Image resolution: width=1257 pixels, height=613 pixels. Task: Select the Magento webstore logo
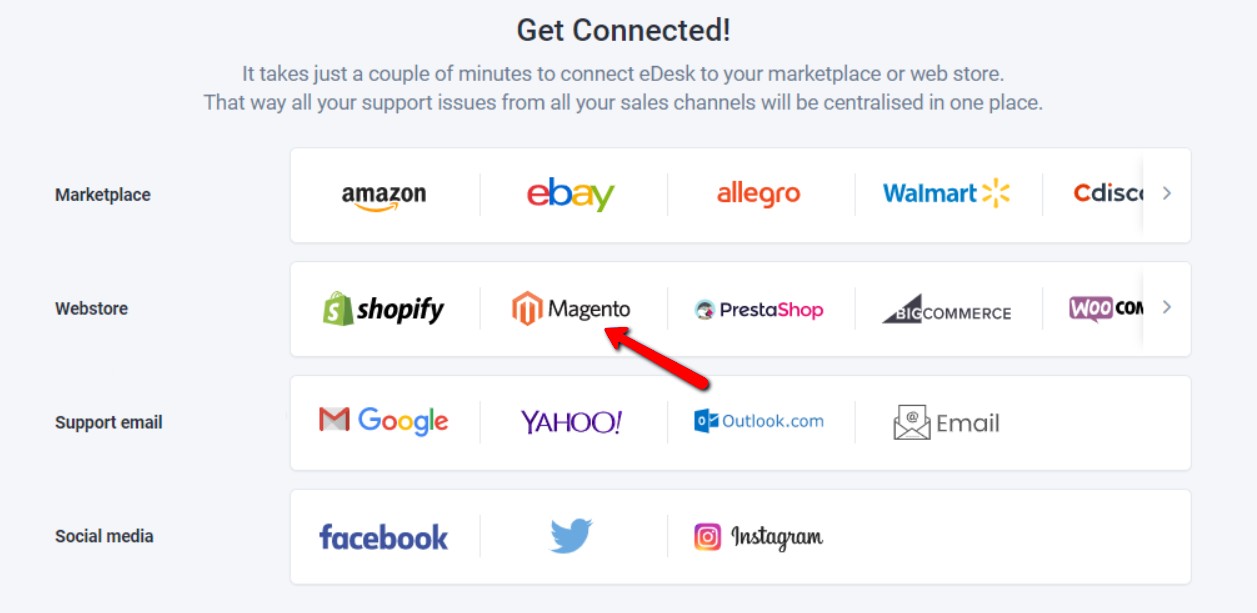[571, 308]
